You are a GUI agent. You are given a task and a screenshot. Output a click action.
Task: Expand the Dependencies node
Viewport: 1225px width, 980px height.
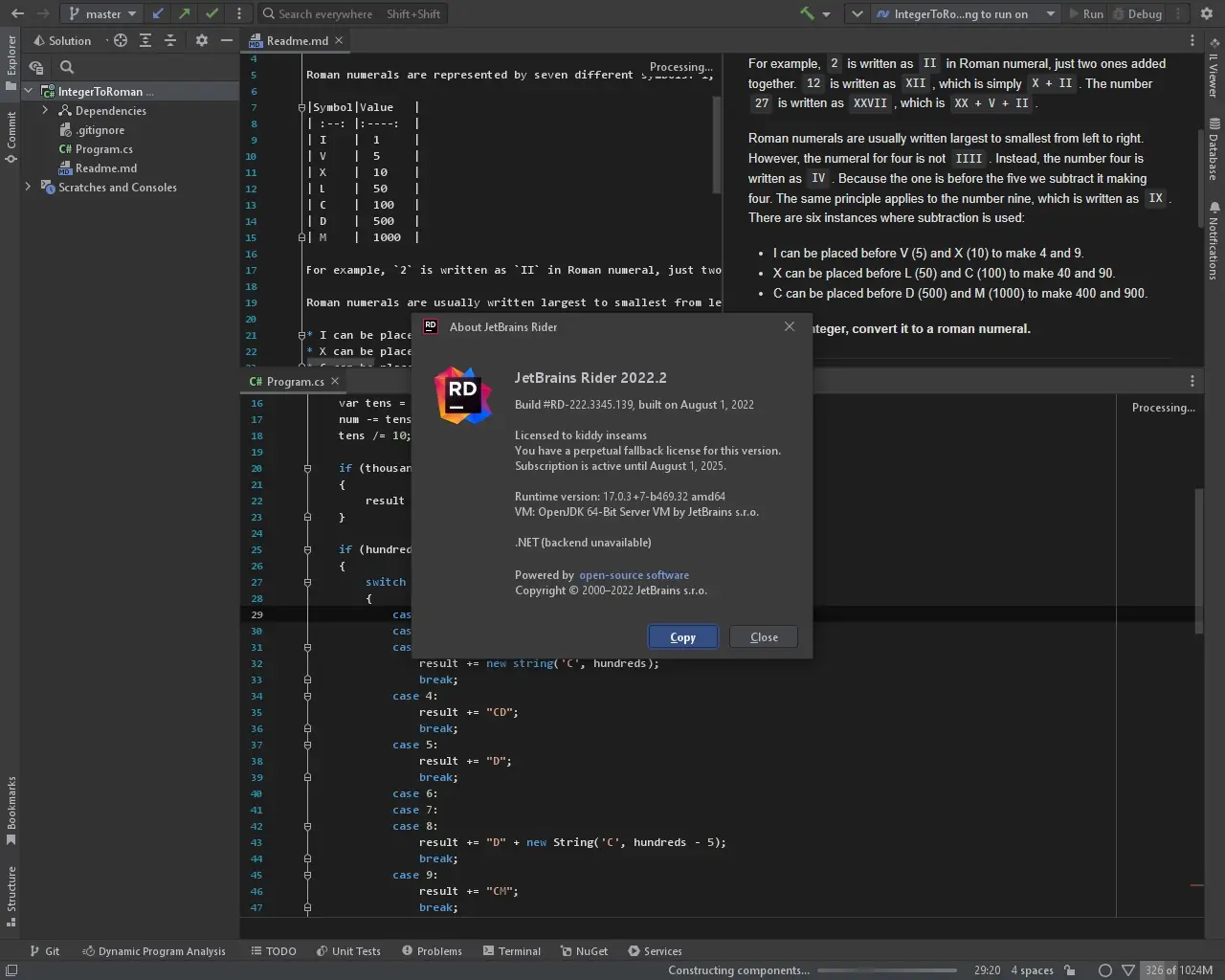click(x=45, y=111)
